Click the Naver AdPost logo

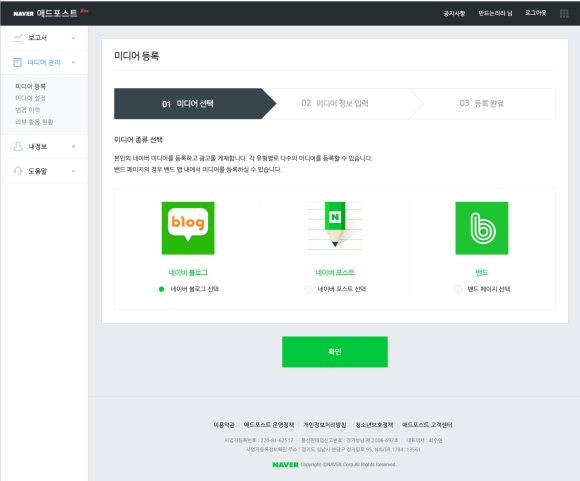pos(51,13)
